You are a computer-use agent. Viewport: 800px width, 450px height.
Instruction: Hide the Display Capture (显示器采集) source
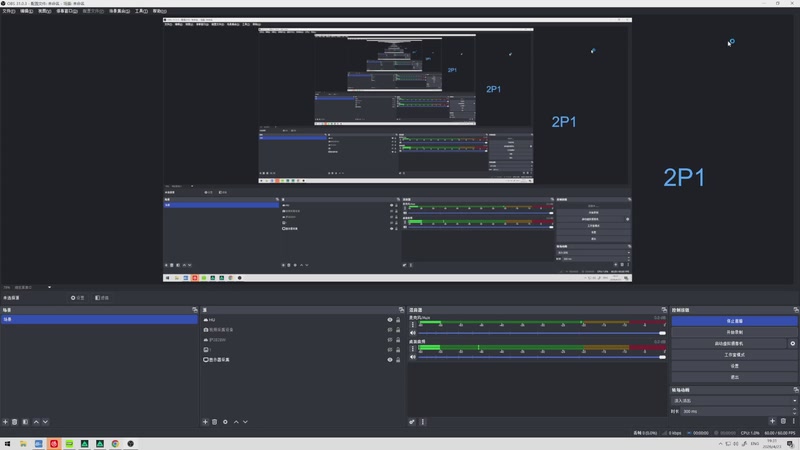[x=390, y=360]
